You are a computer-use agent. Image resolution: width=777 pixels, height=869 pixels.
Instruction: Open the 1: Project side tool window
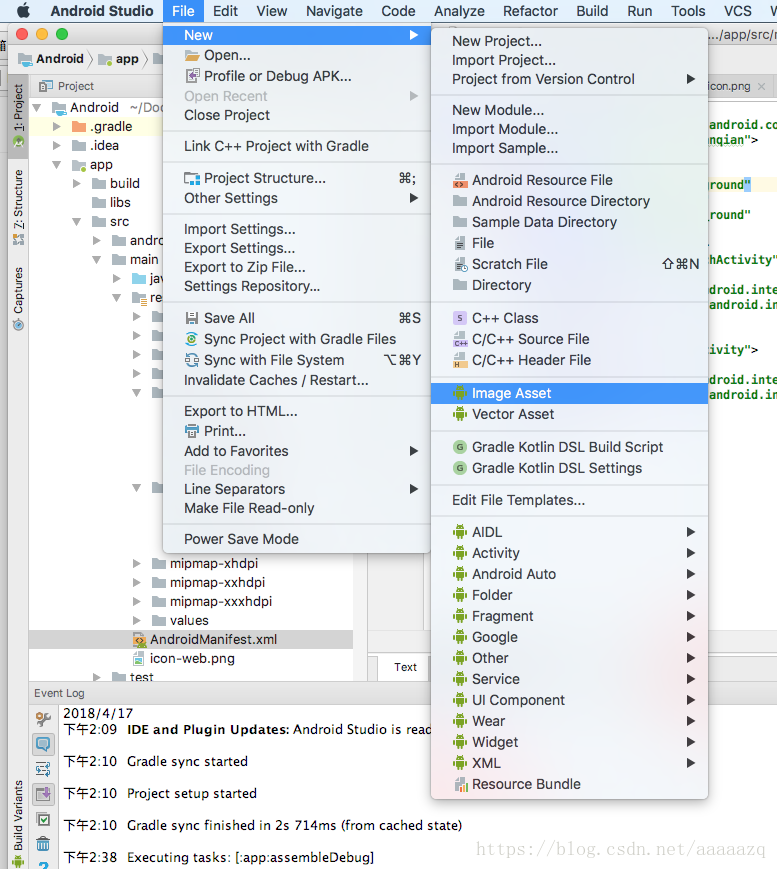[x=18, y=114]
